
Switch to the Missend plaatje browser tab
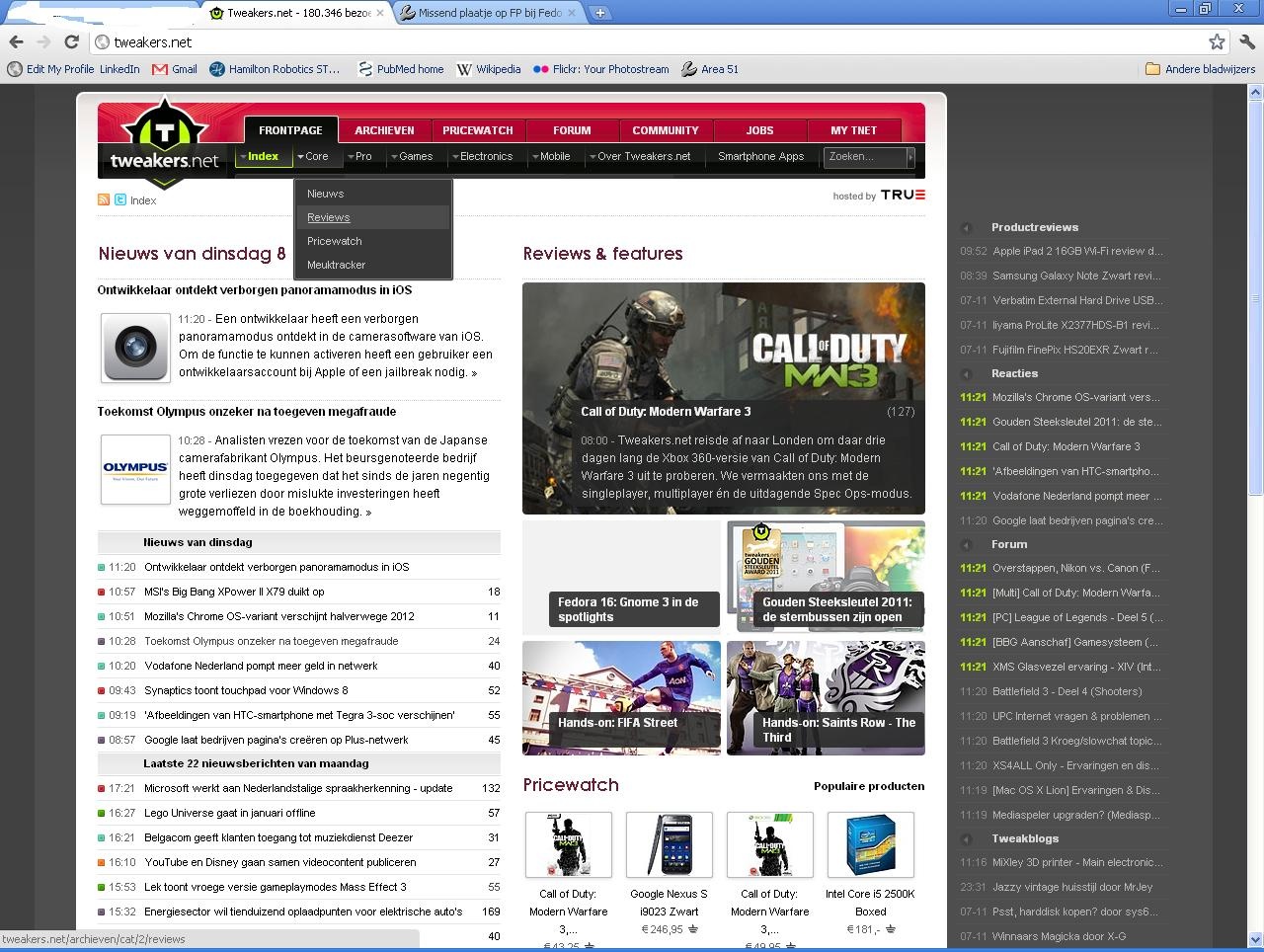pyautogui.click(x=487, y=13)
